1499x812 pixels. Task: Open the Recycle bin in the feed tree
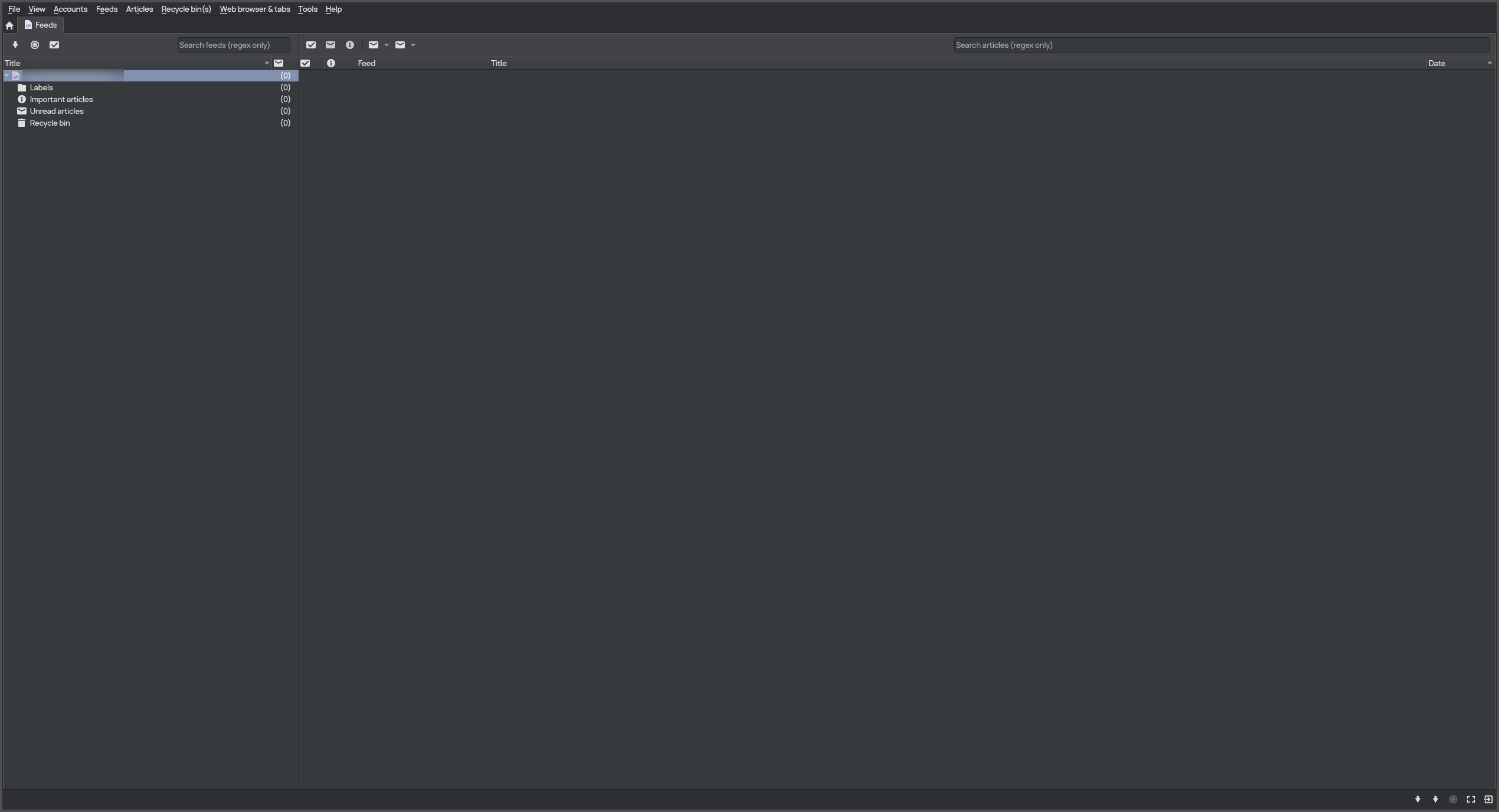click(x=51, y=123)
